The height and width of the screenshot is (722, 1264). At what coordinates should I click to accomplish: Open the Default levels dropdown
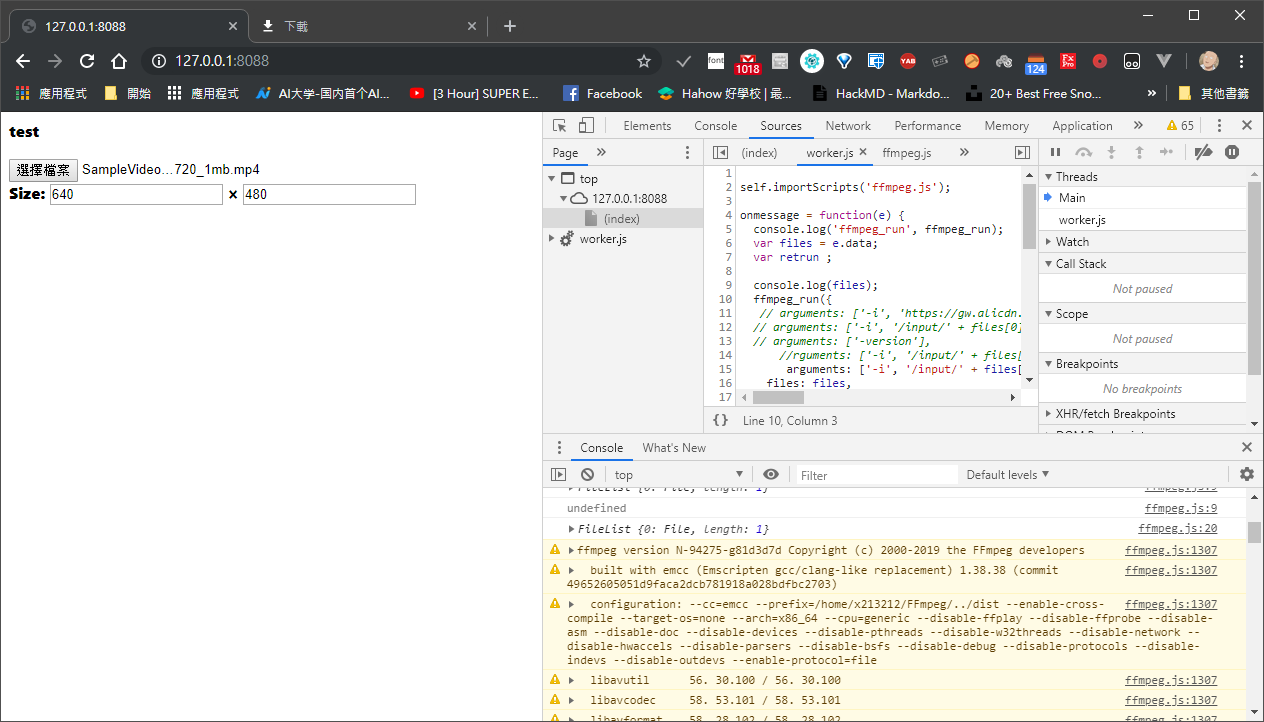[1007, 475]
